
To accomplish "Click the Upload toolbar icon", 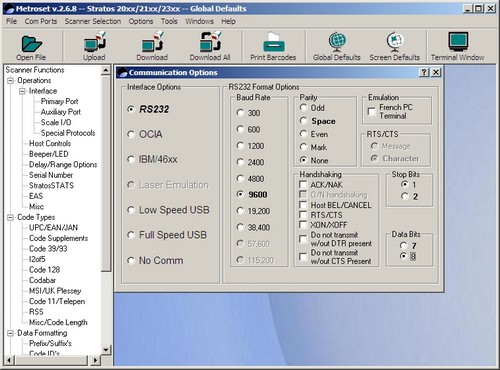I will click(x=95, y=42).
